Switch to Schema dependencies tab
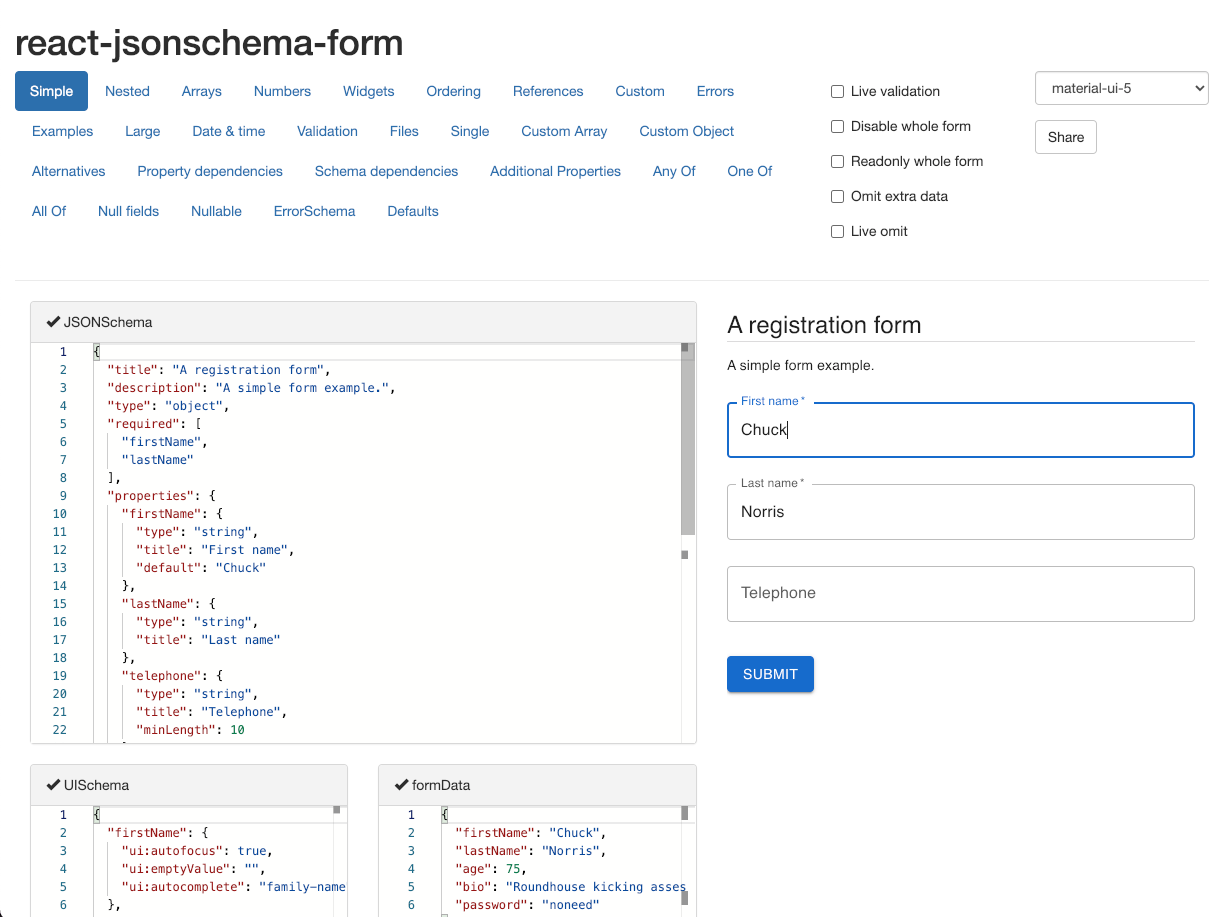 [386, 171]
